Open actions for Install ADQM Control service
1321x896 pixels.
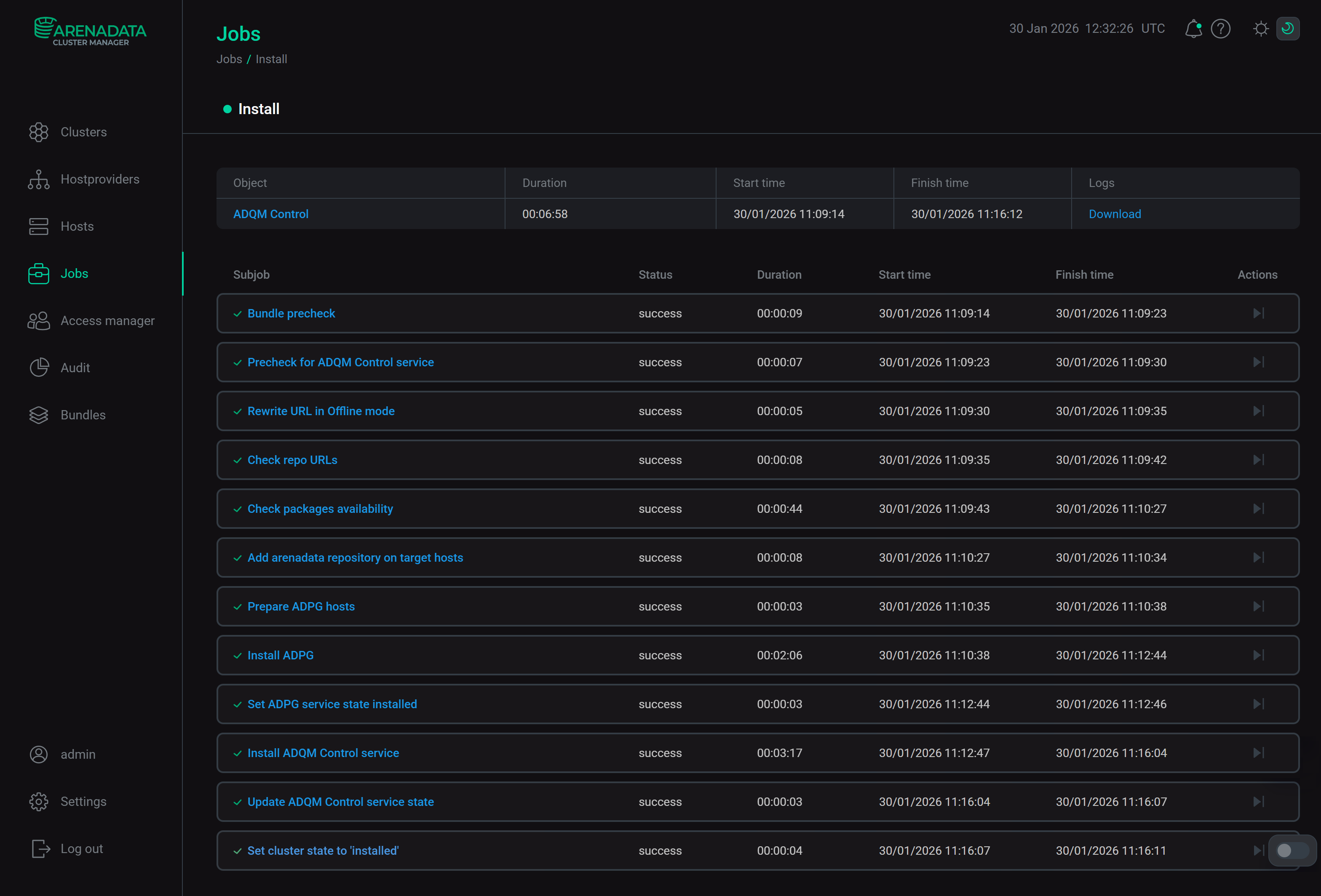[x=1259, y=753]
